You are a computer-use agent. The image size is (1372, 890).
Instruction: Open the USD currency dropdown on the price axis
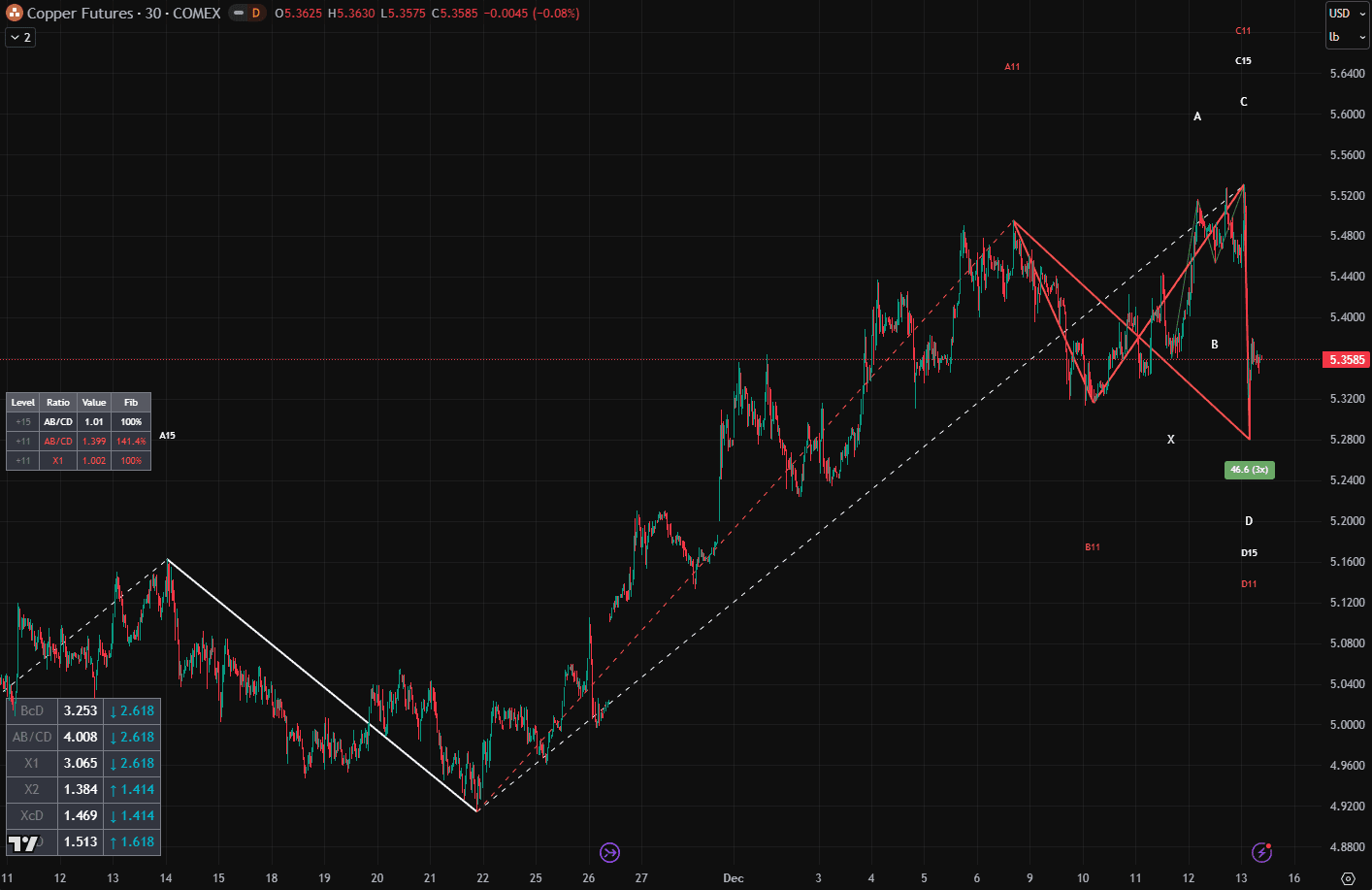[x=1347, y=14]
